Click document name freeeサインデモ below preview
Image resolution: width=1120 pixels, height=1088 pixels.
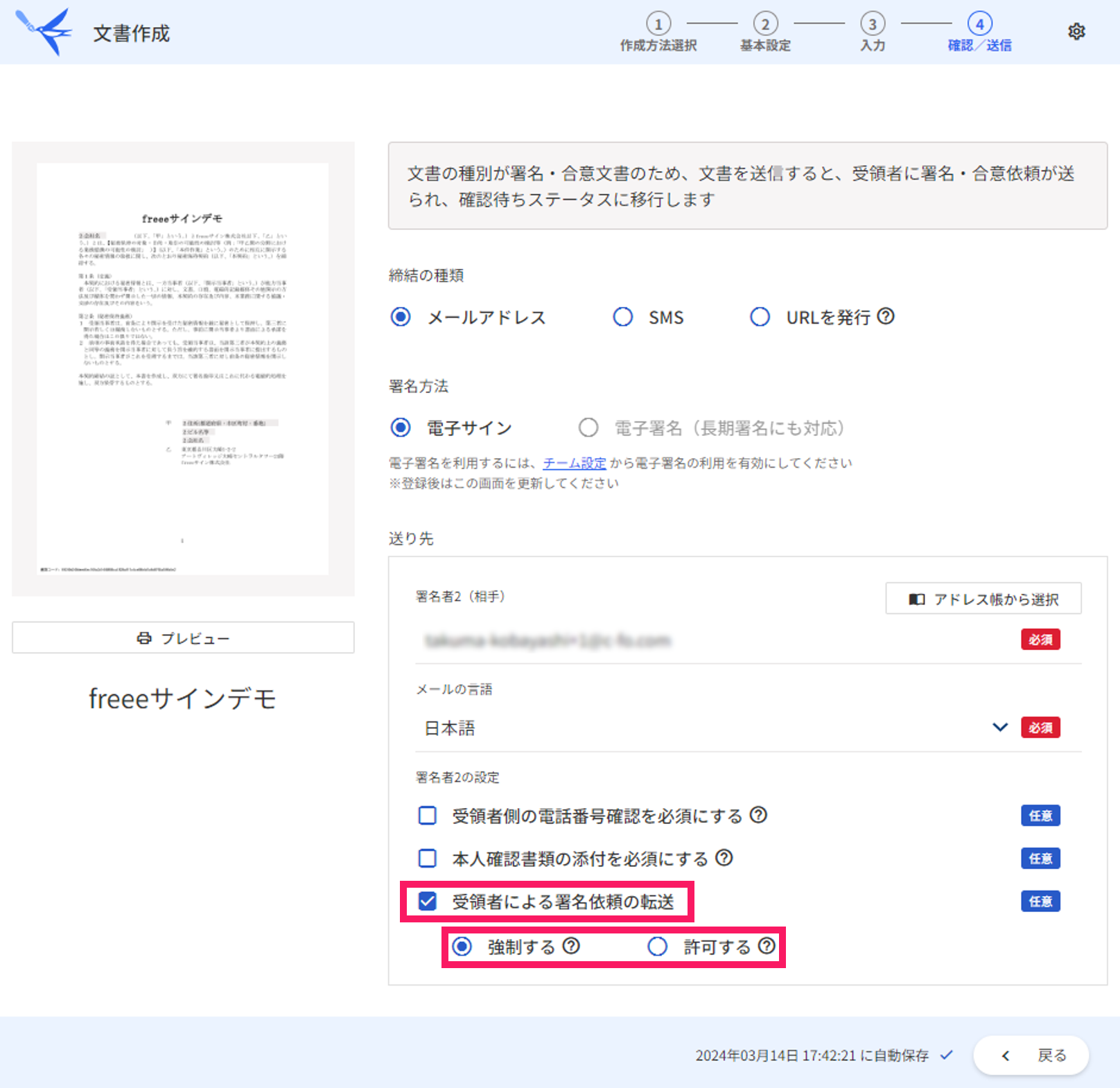point(183,699)
